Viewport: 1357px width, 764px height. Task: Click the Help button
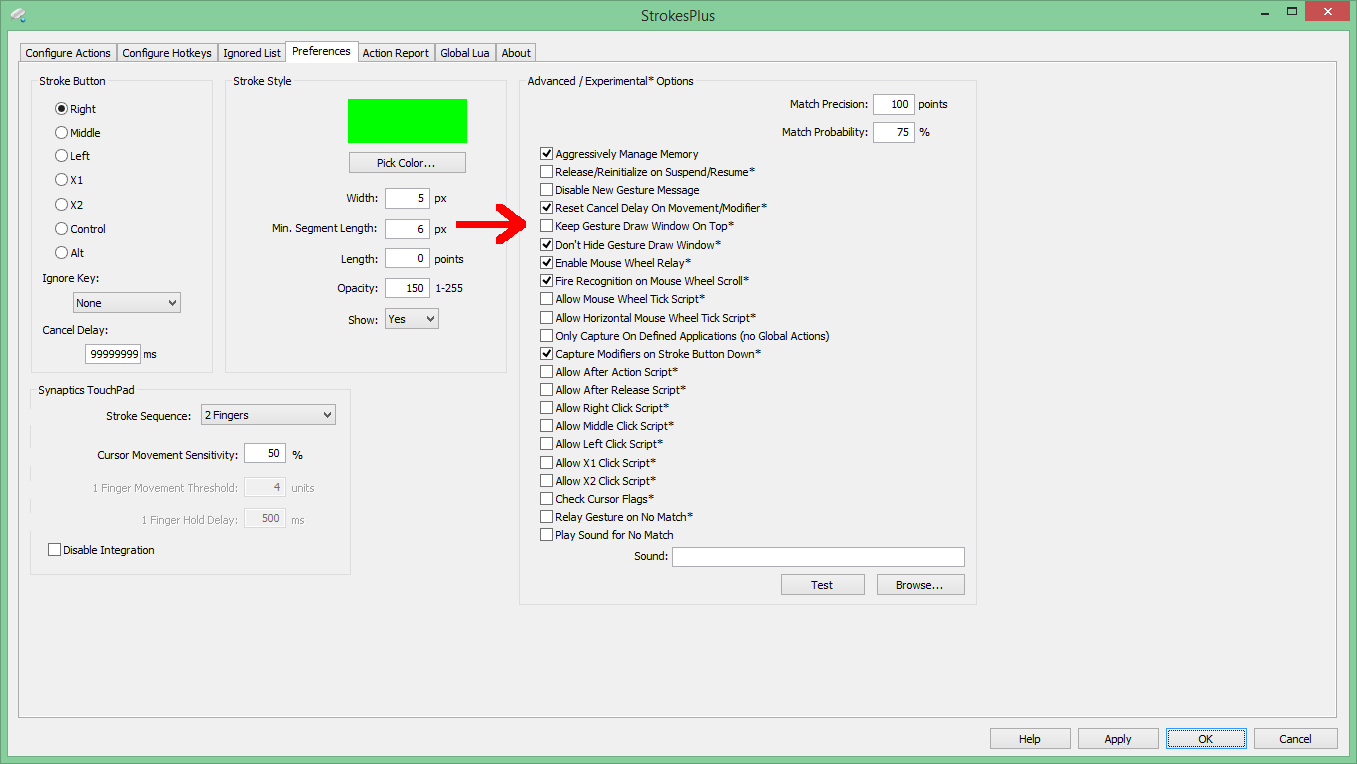point(1030,739)
